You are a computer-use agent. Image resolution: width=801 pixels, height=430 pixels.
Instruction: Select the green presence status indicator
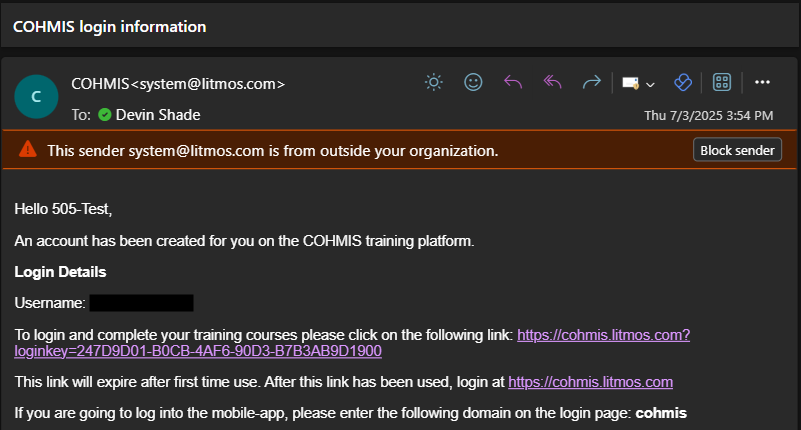click(x=105, y=115)
